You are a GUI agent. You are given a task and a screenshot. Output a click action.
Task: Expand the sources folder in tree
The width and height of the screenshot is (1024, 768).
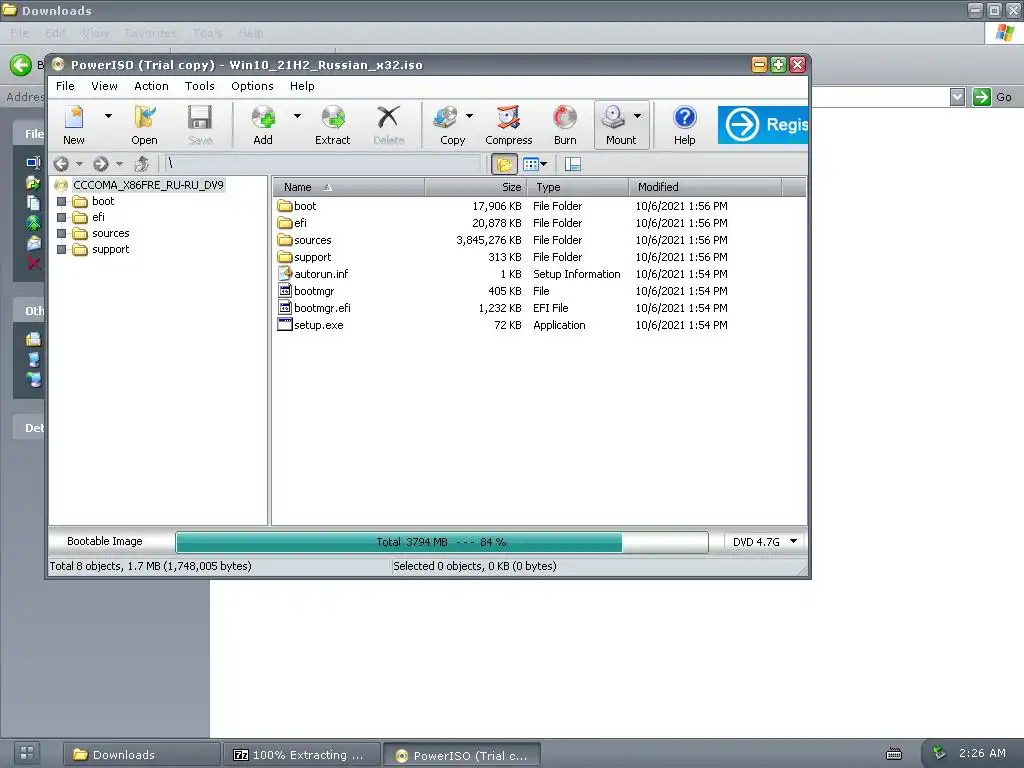click(x=61, y=233)
